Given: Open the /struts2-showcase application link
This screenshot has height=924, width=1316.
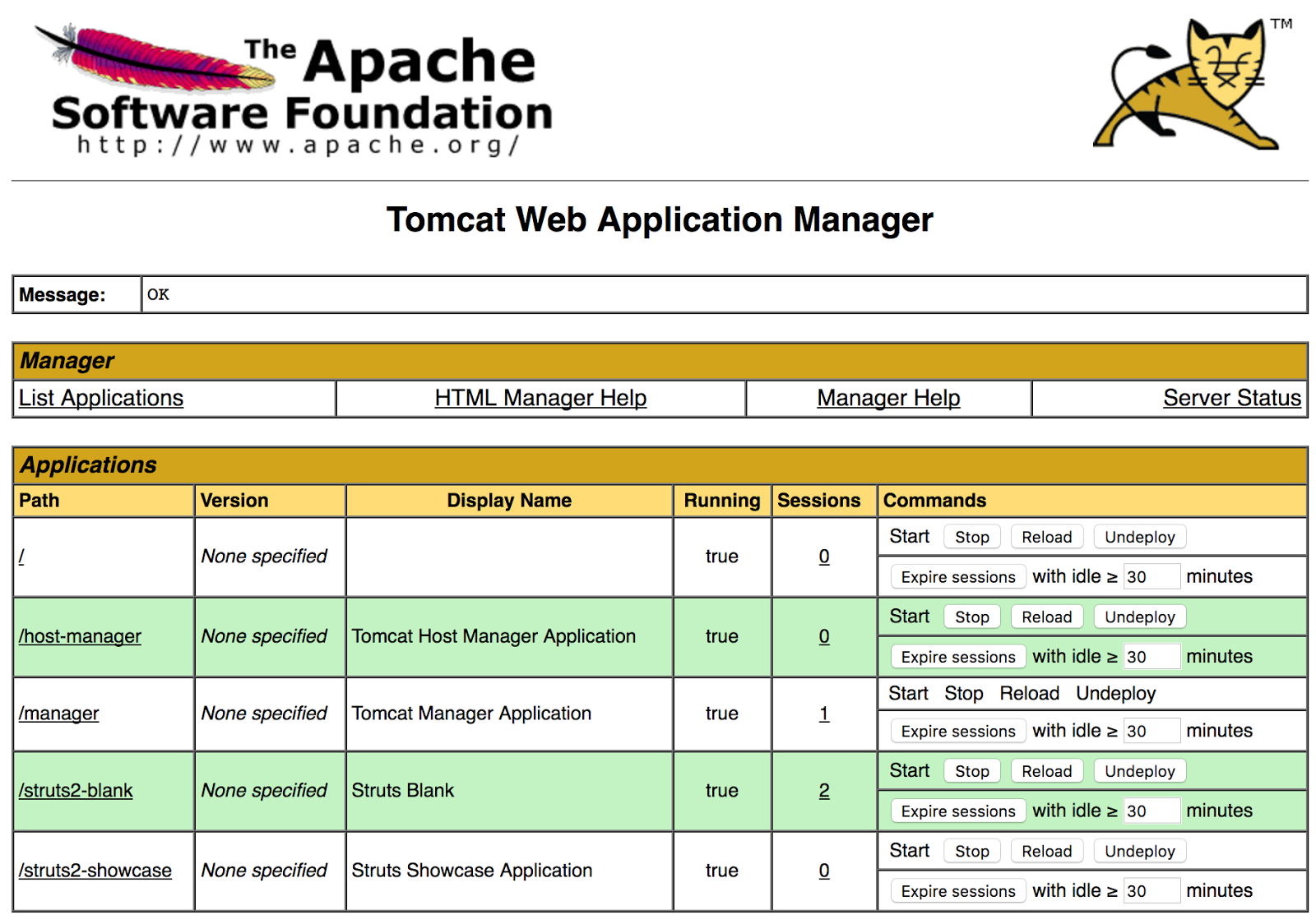Looking at the screenshot, I should 95,871.
